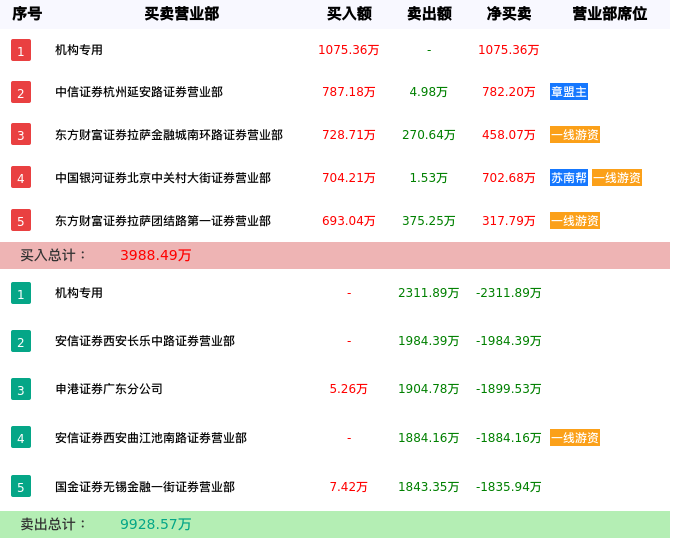Click sell total 9928.57万
Viewport: 676px width, 540px height.
(156, 524)
